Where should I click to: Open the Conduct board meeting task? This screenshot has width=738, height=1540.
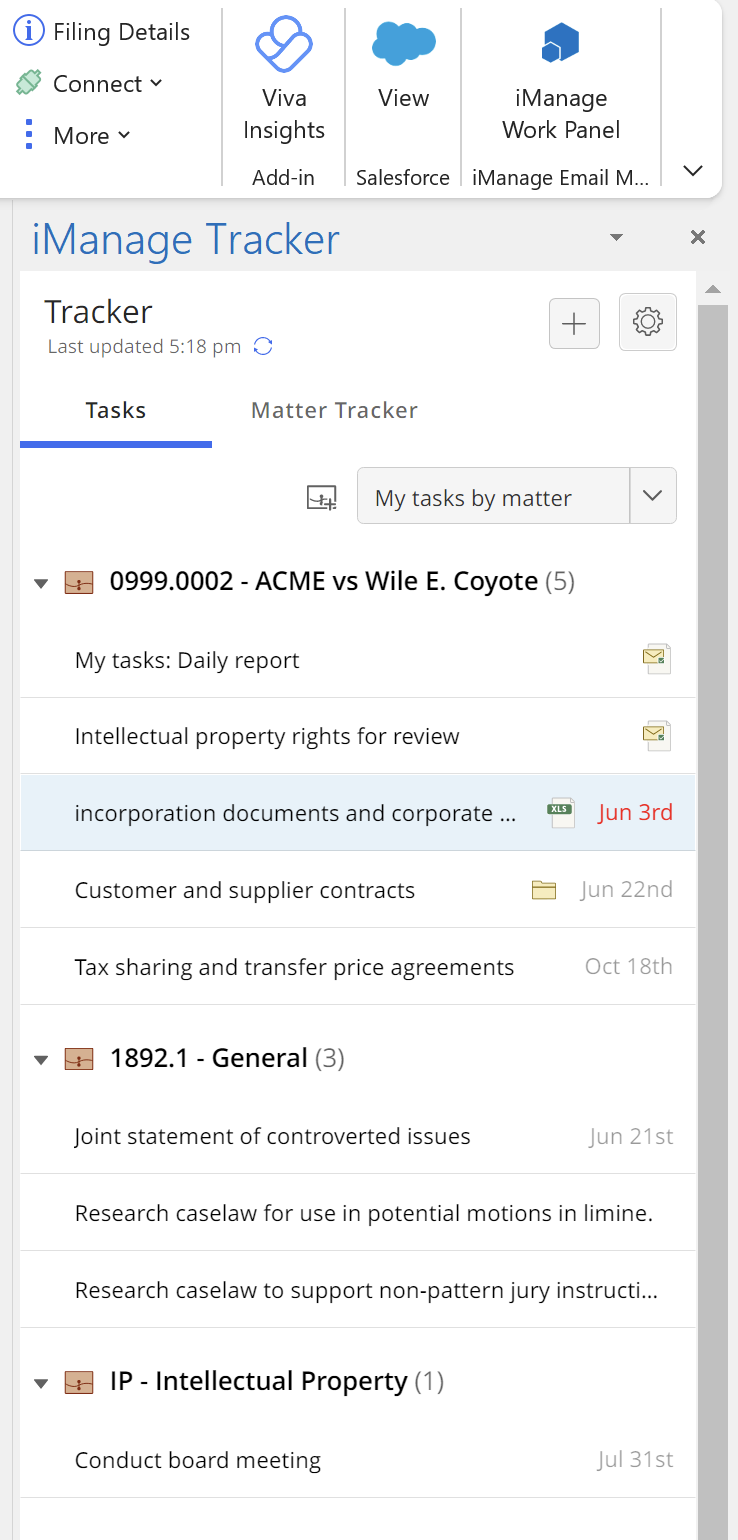[x=198, y=1460]
